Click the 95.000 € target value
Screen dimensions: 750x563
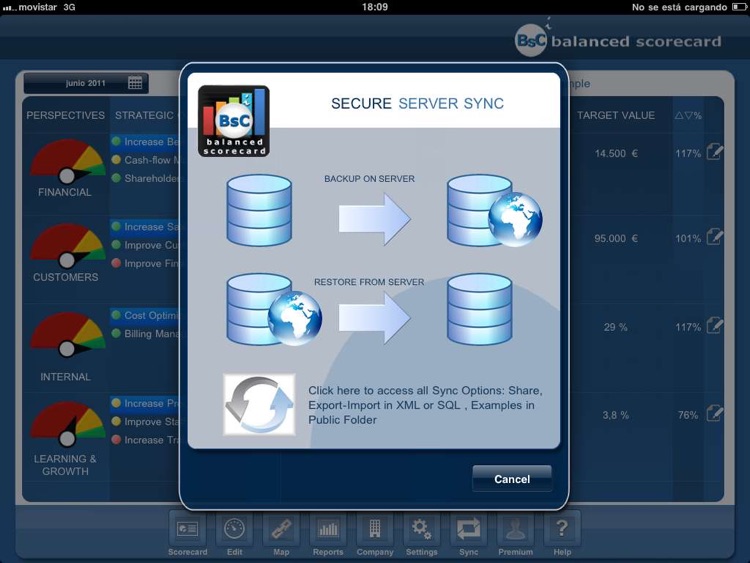pos(616,238)
